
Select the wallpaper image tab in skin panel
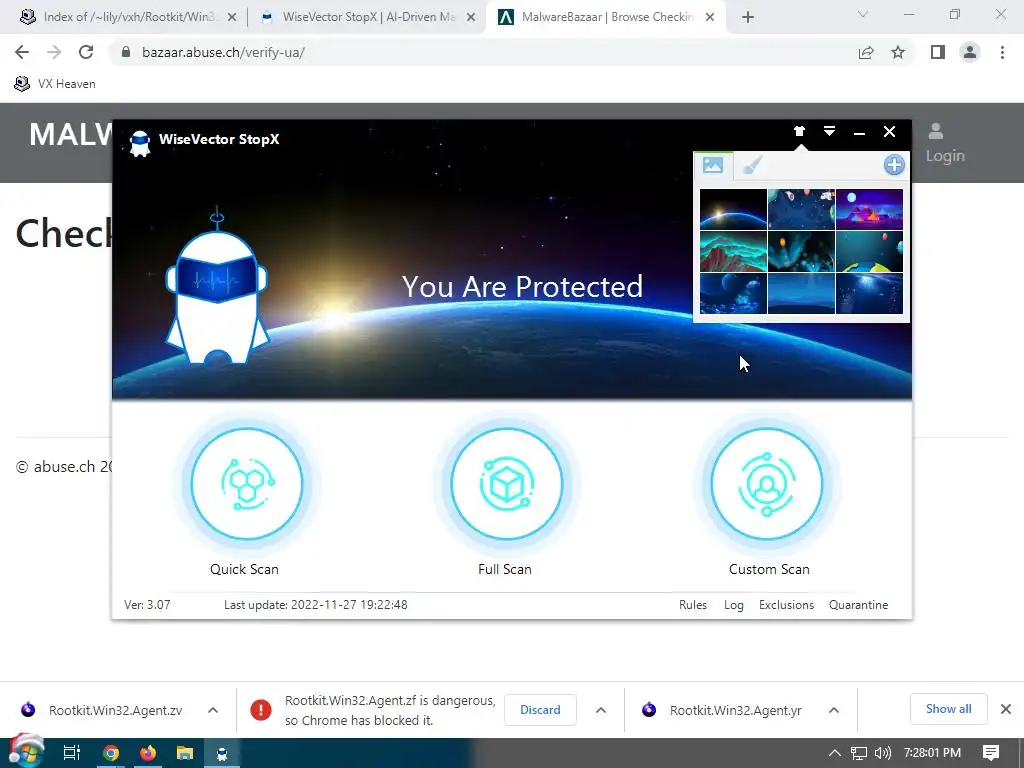pyautogui.click(x=713, y=165)
